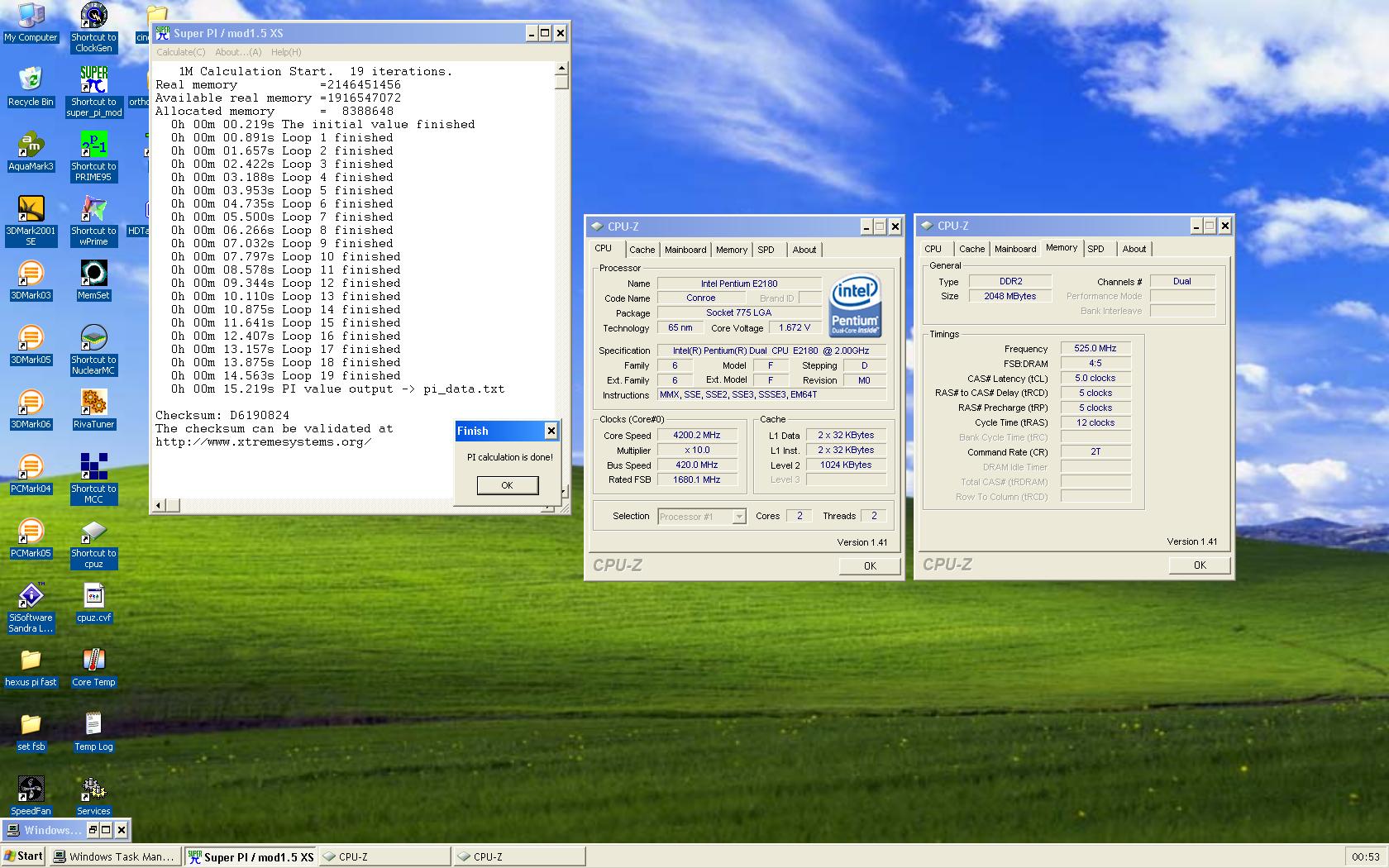
Task: Select Cache tab in right CPU-Z window
Action: coord(971,249)
